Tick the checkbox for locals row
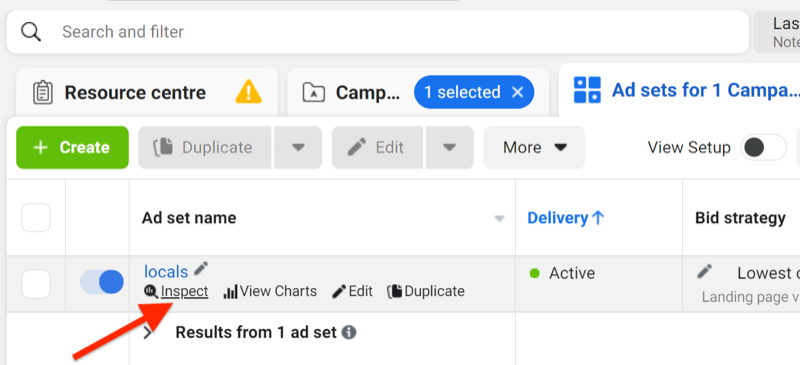The height and width of the screenshot is (365, 800). click(36, 284)
